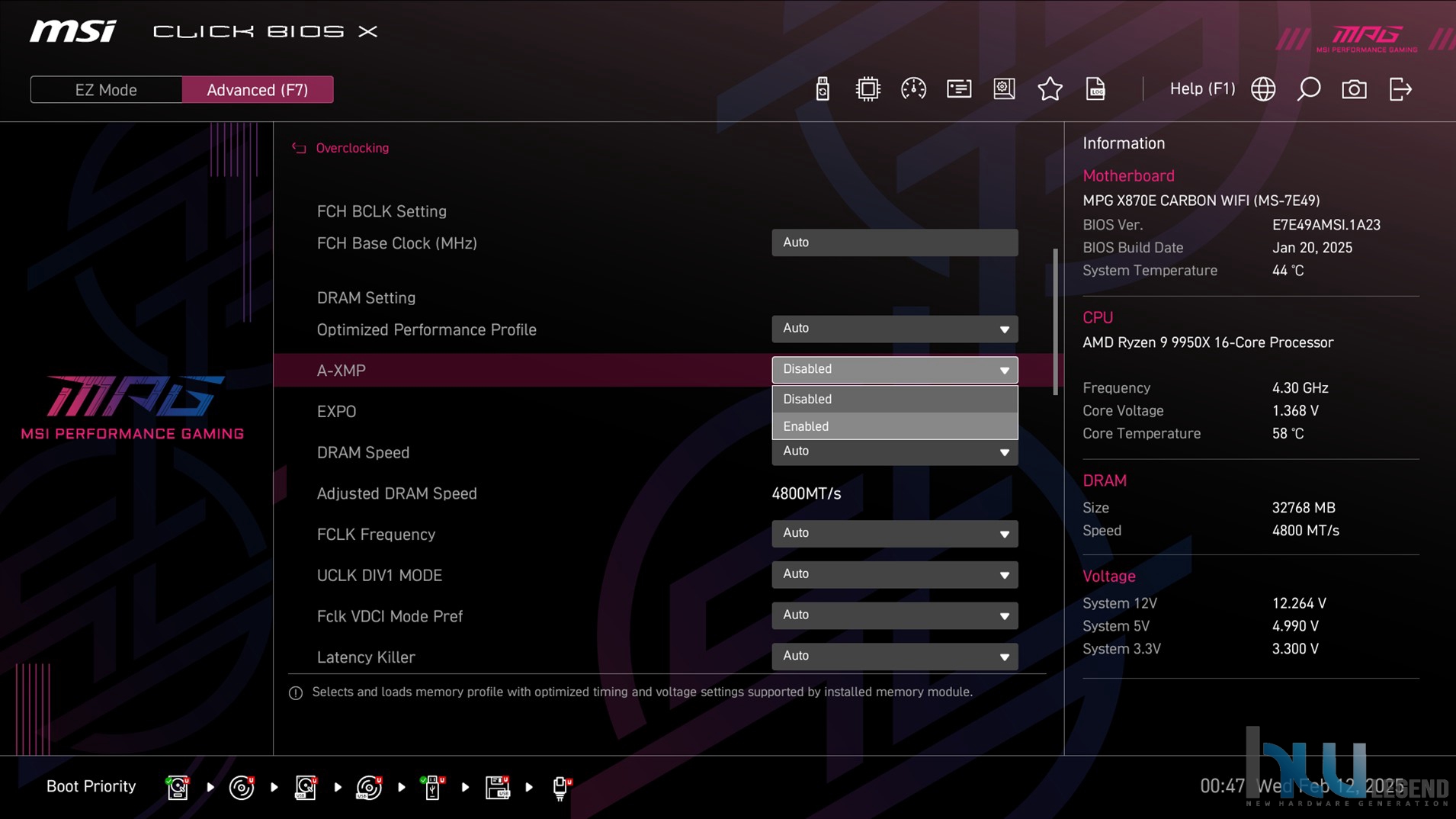Image resolution: width=1456 pixels, height=819 pixels.
Task: Open the motherboard gear icon
Action: pyautogui.click(x=1004, y=89)
